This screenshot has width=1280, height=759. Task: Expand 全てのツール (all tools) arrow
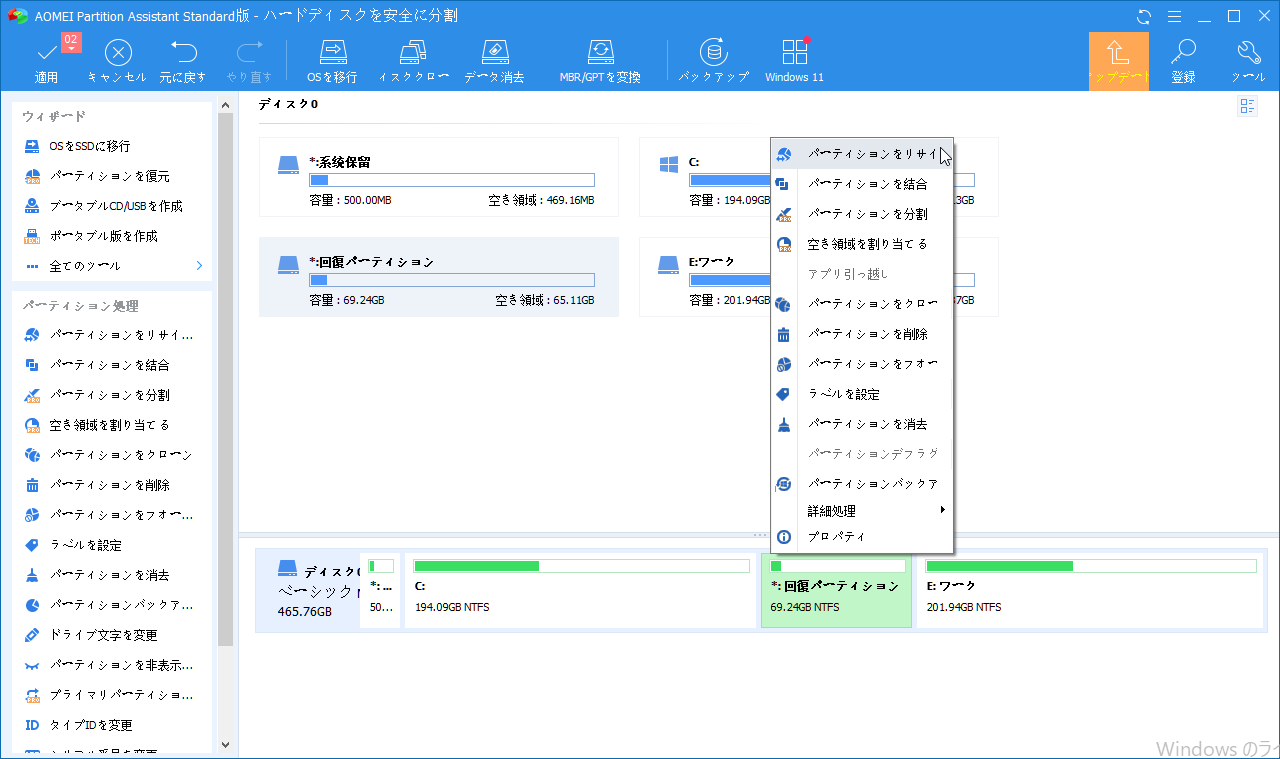(x=199, y=266)
